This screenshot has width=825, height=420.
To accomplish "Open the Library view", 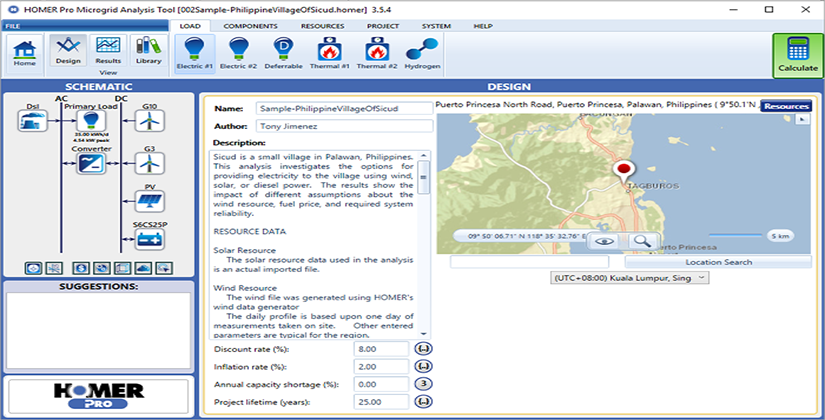I will point(147,52).
